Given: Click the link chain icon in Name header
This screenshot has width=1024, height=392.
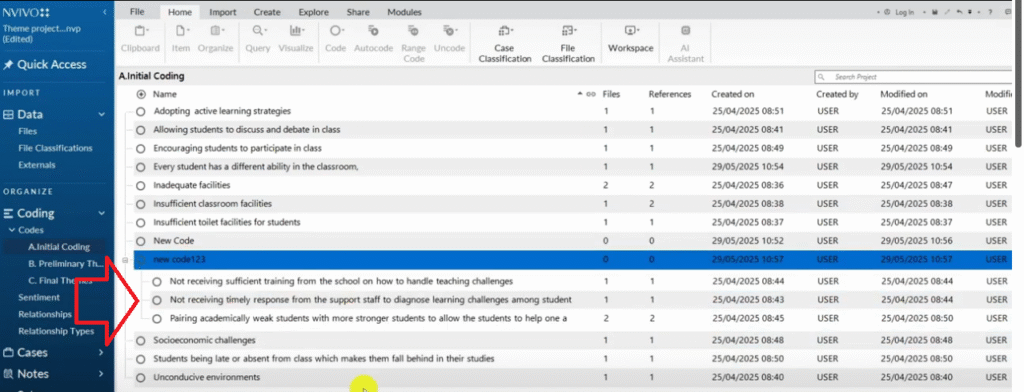Looking at the screenshot, I should (591, 95).
